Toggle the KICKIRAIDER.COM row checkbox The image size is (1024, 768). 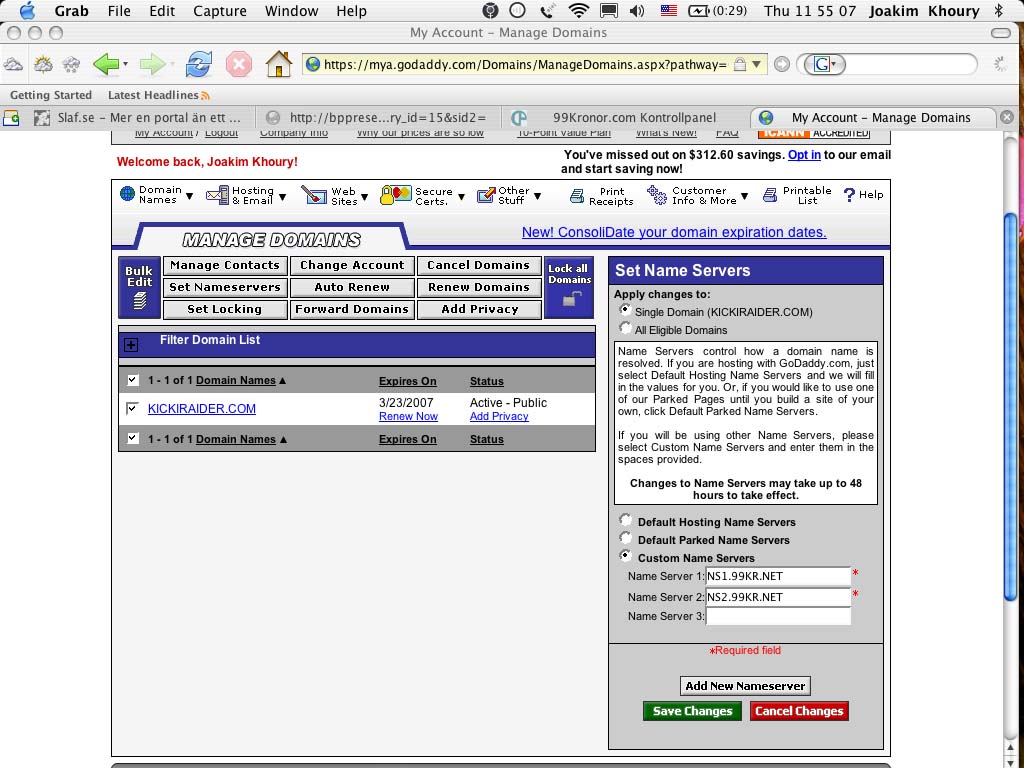point(133,408)
